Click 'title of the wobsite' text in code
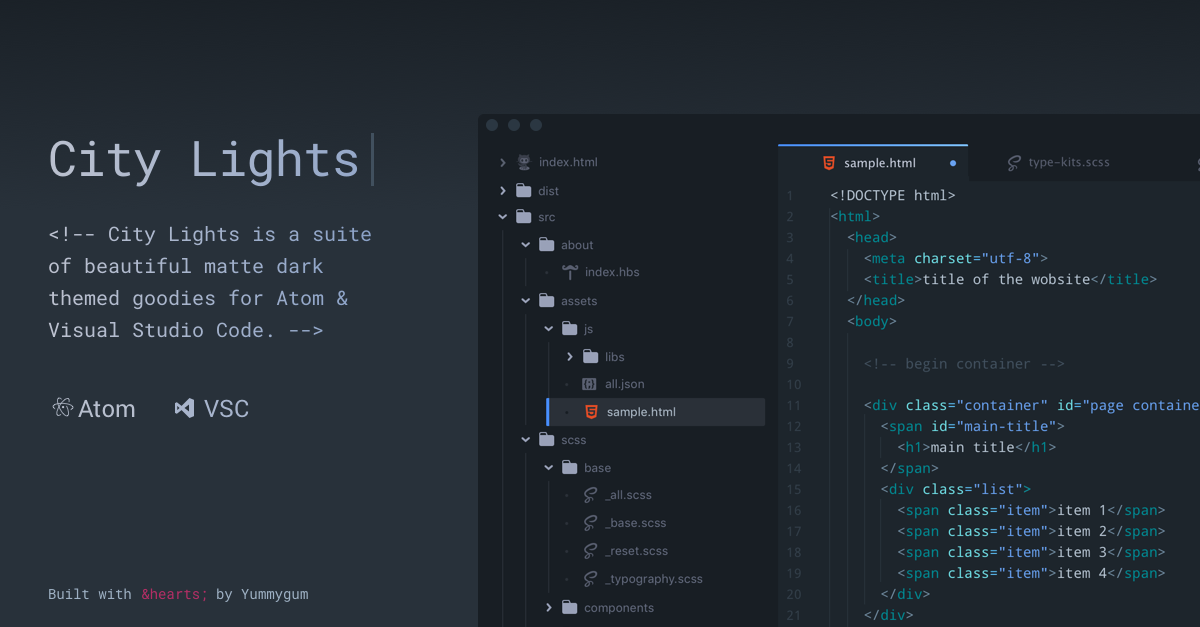This screenshot has height=627, width=1200. (1006, 279)
